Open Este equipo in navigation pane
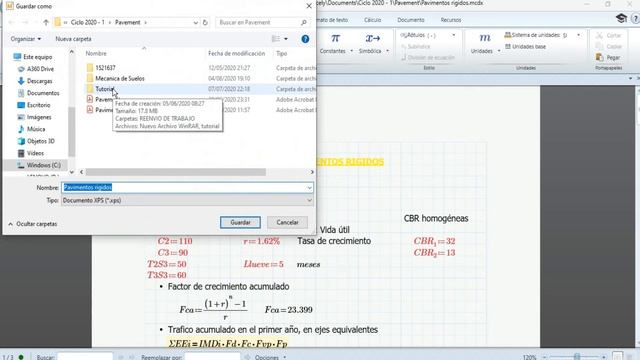 click(38, 57)
